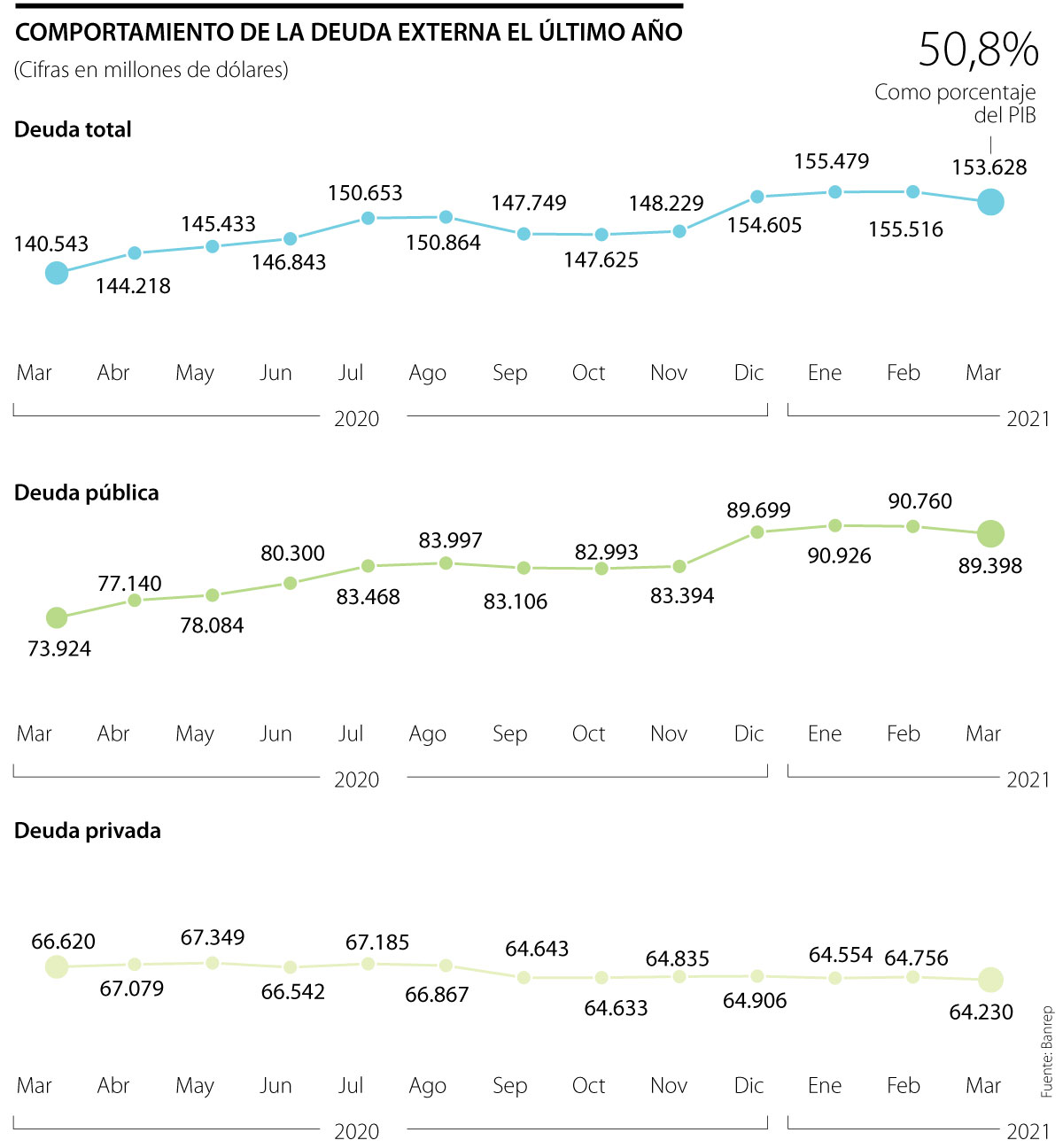Select the large green 73.924 public debt marker
Screen dimensions: 1063x1148
pyautogui.click(x=56, y=617)
